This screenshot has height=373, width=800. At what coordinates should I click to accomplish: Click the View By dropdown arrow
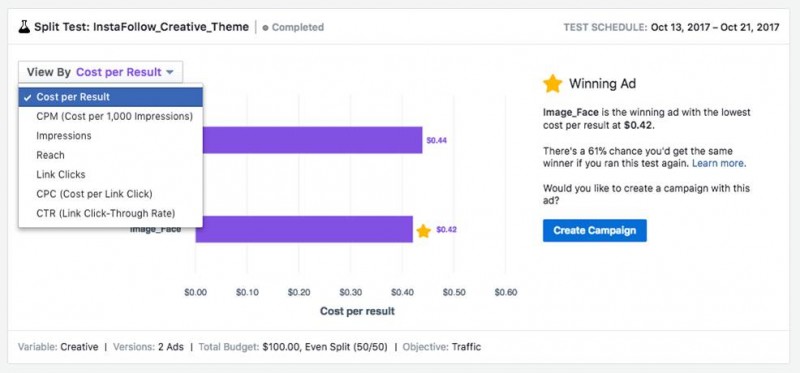coord(170,72)
